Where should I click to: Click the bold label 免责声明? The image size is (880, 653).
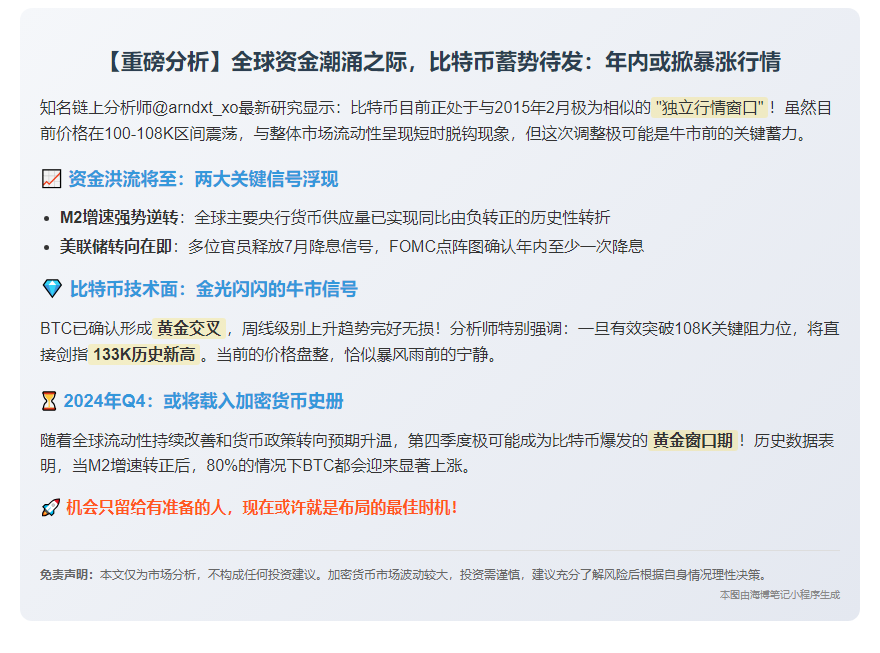point(66,574)
